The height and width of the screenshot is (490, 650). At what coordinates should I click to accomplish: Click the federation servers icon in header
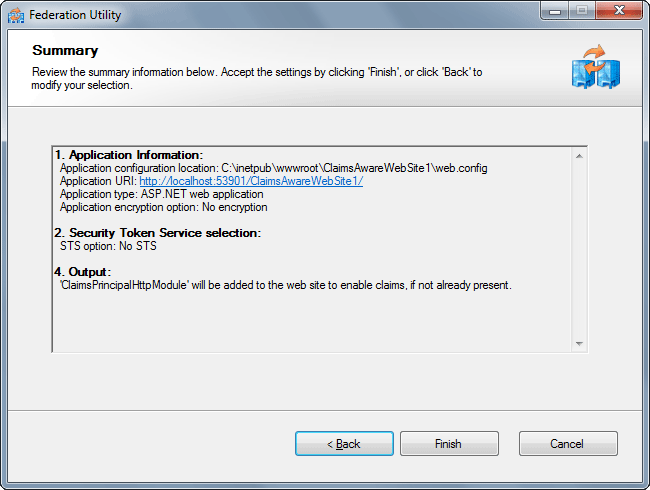click(596, 69)
